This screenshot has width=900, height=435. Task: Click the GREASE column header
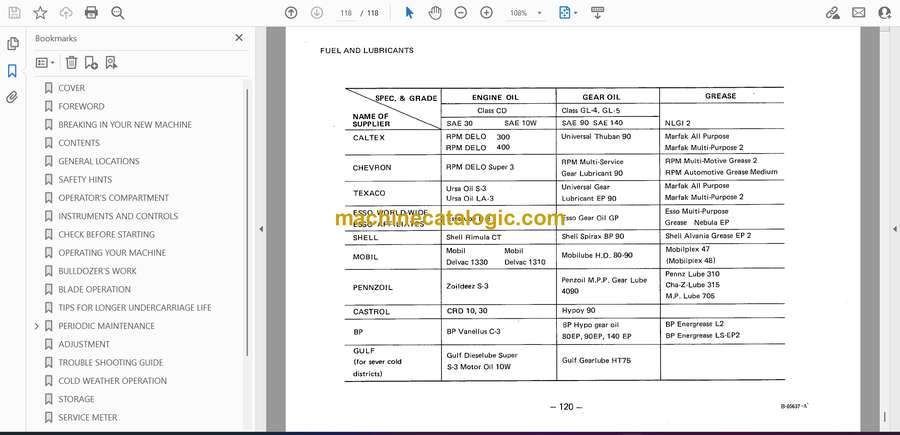tap(720, 96)
